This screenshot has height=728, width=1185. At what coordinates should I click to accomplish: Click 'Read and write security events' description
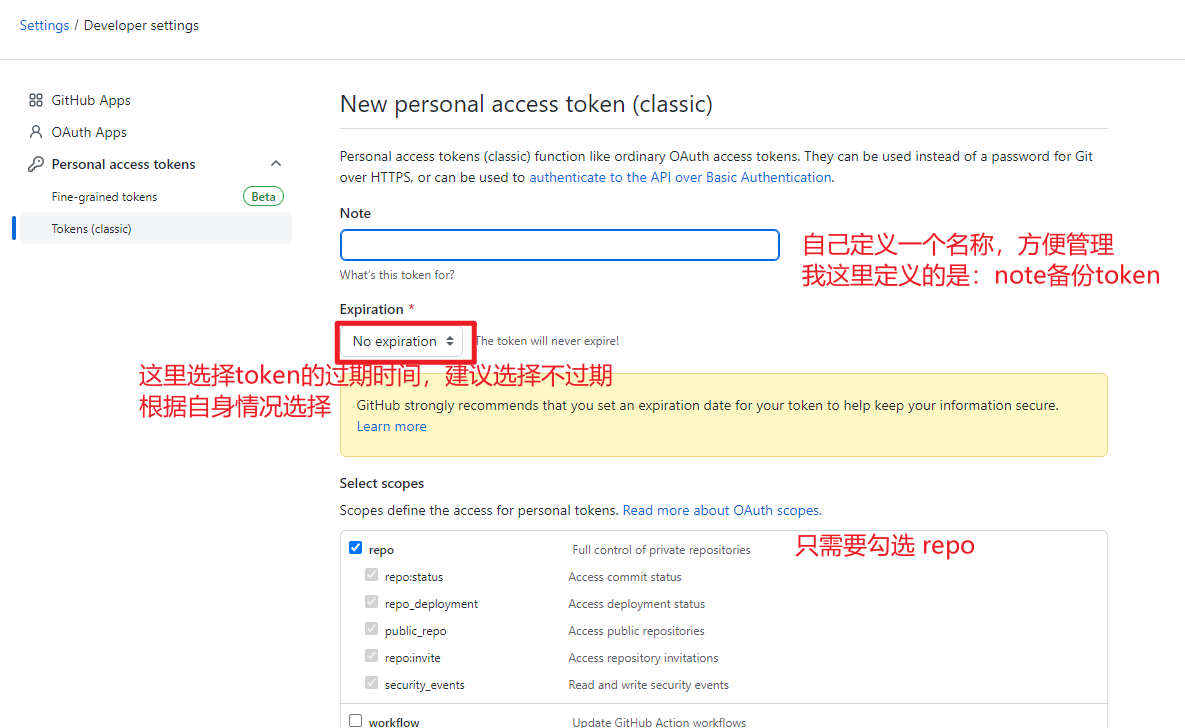tap(648, 685)
